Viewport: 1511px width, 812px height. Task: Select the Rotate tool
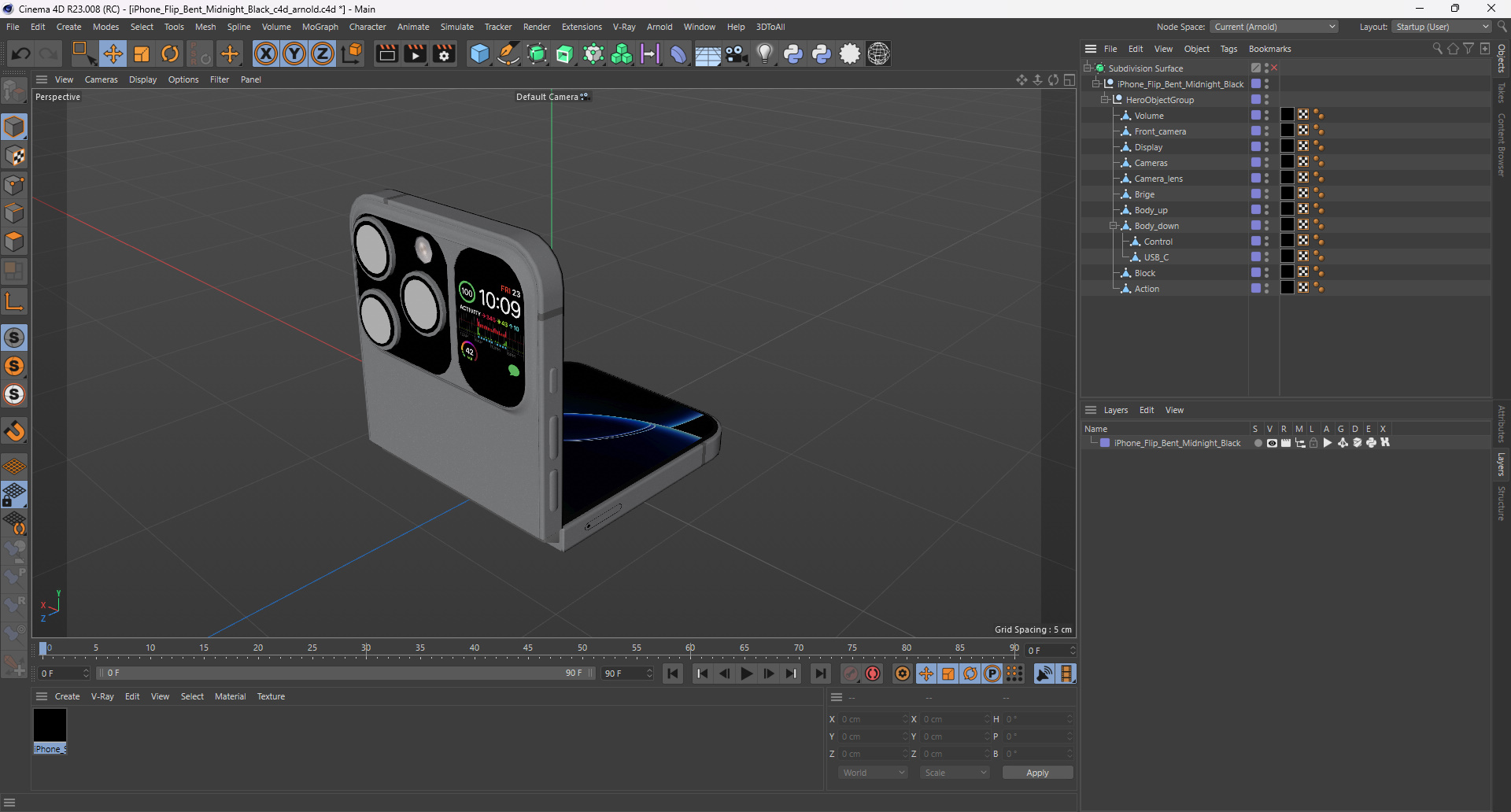click(170, 54)
